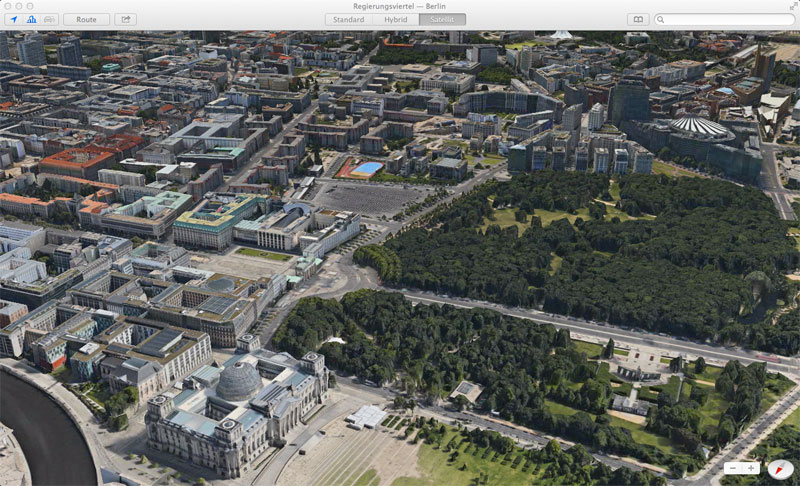Click the magnifying glass search icon
The width and height of the screenshot is (800, 486).
662,19
